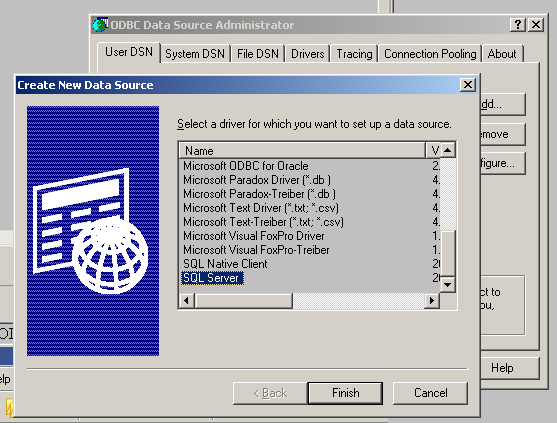
Task: Select Microsoft Visual FoxPro Driver entry
Action: pos(254,236)
